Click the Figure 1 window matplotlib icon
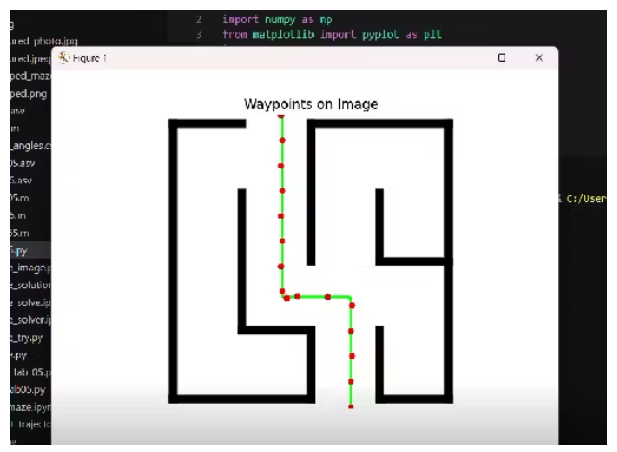The width and height of the screenshot is (617, 452). click(64, 59)
